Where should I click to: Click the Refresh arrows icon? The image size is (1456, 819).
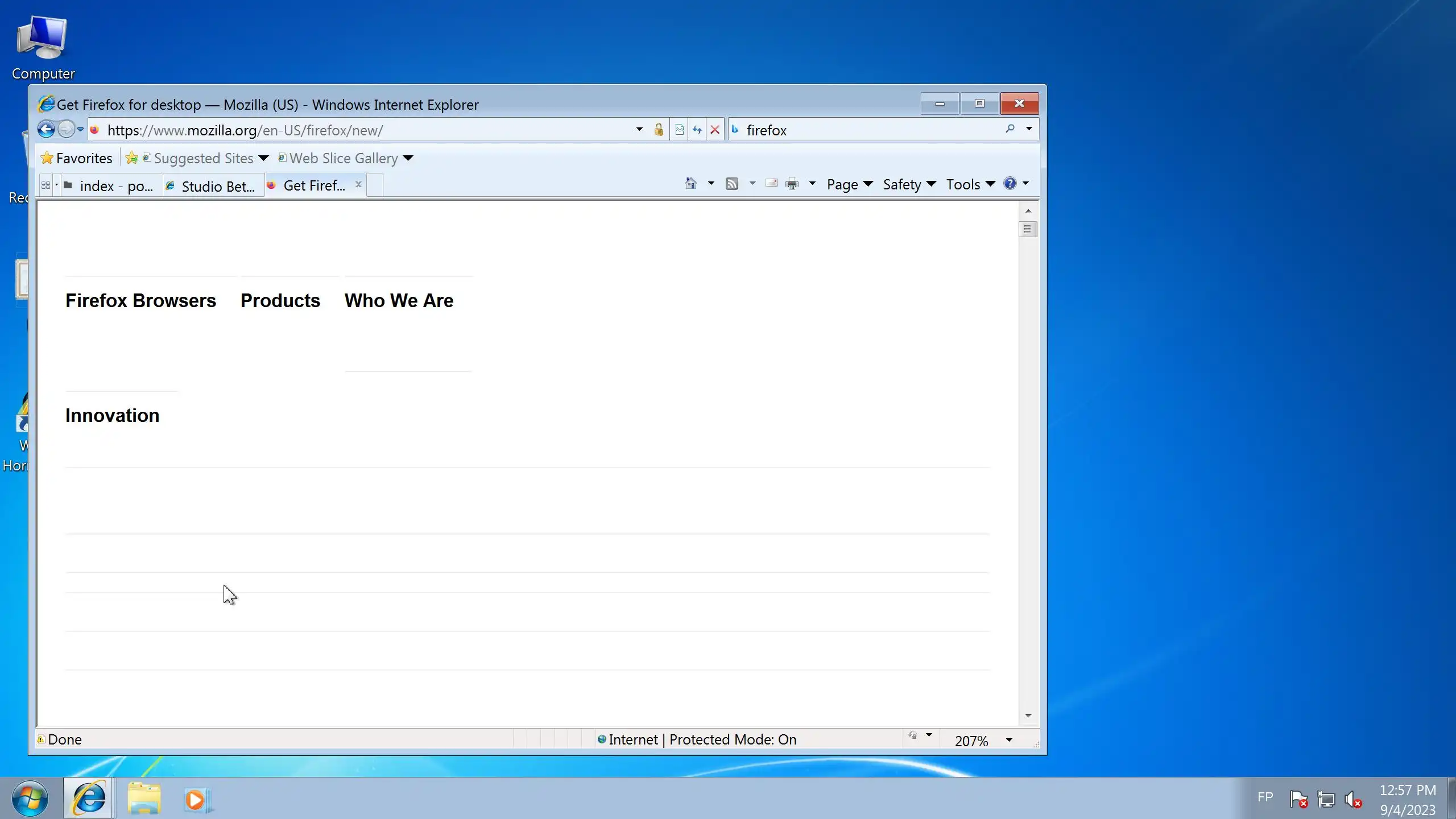pyautogui.click(x=697, y=130)
